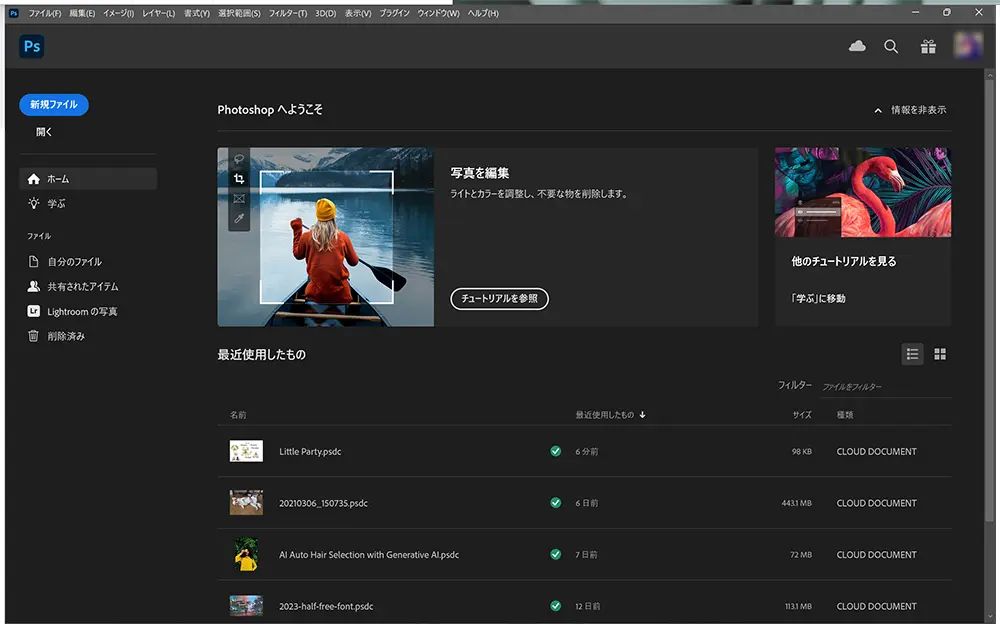Click the lasso icon in tutorial image
Screen dimensions: 1000x624
(x=239, y=159)
